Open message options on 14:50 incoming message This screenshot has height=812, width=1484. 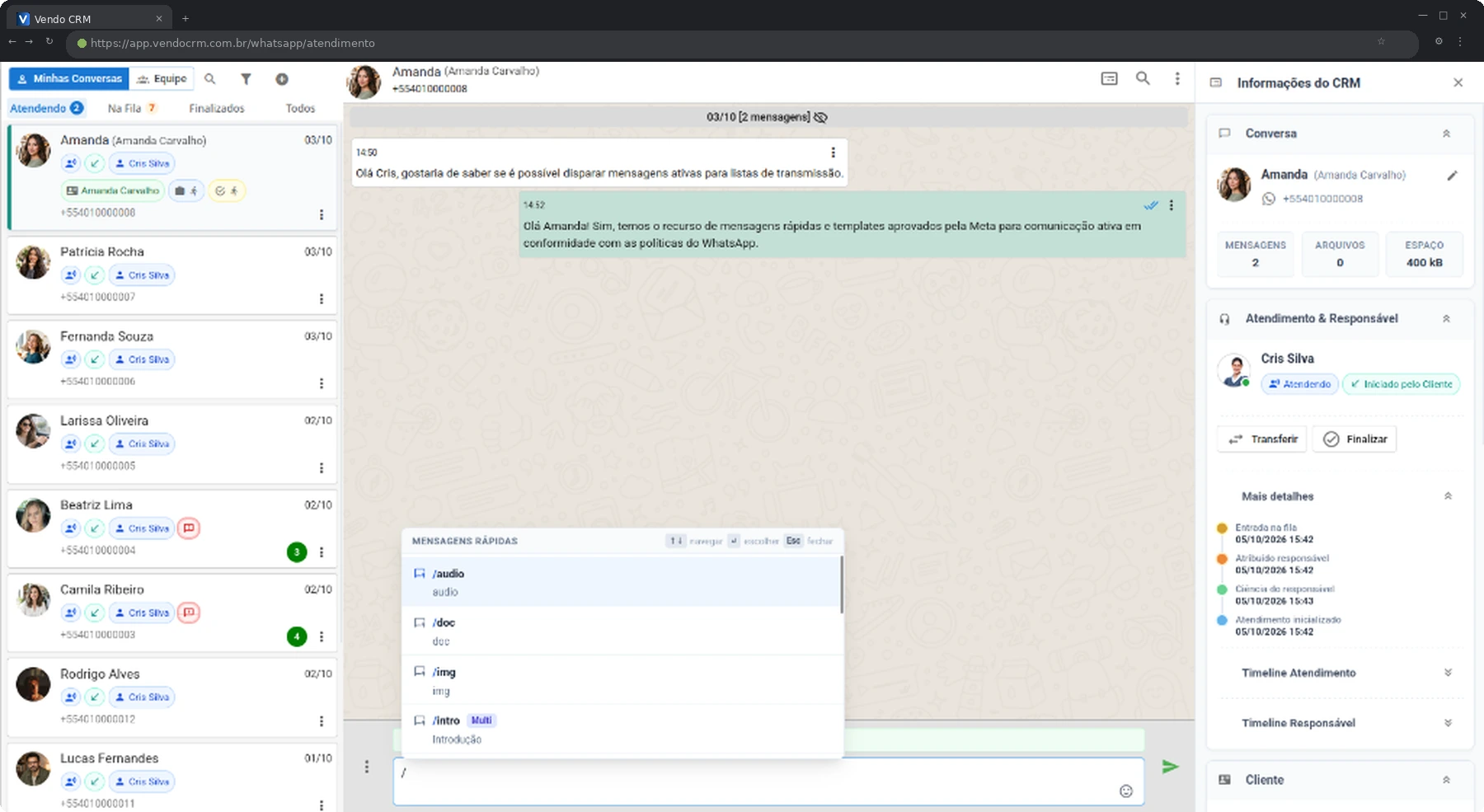[x=833, y=153]
